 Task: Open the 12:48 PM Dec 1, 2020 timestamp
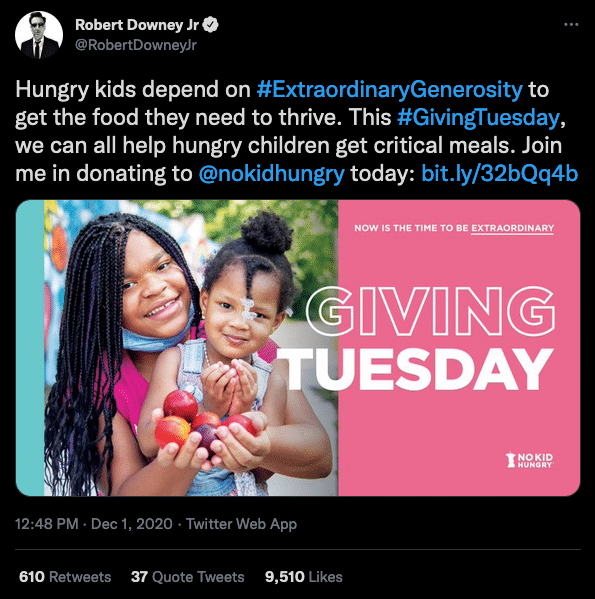[94, 524]
